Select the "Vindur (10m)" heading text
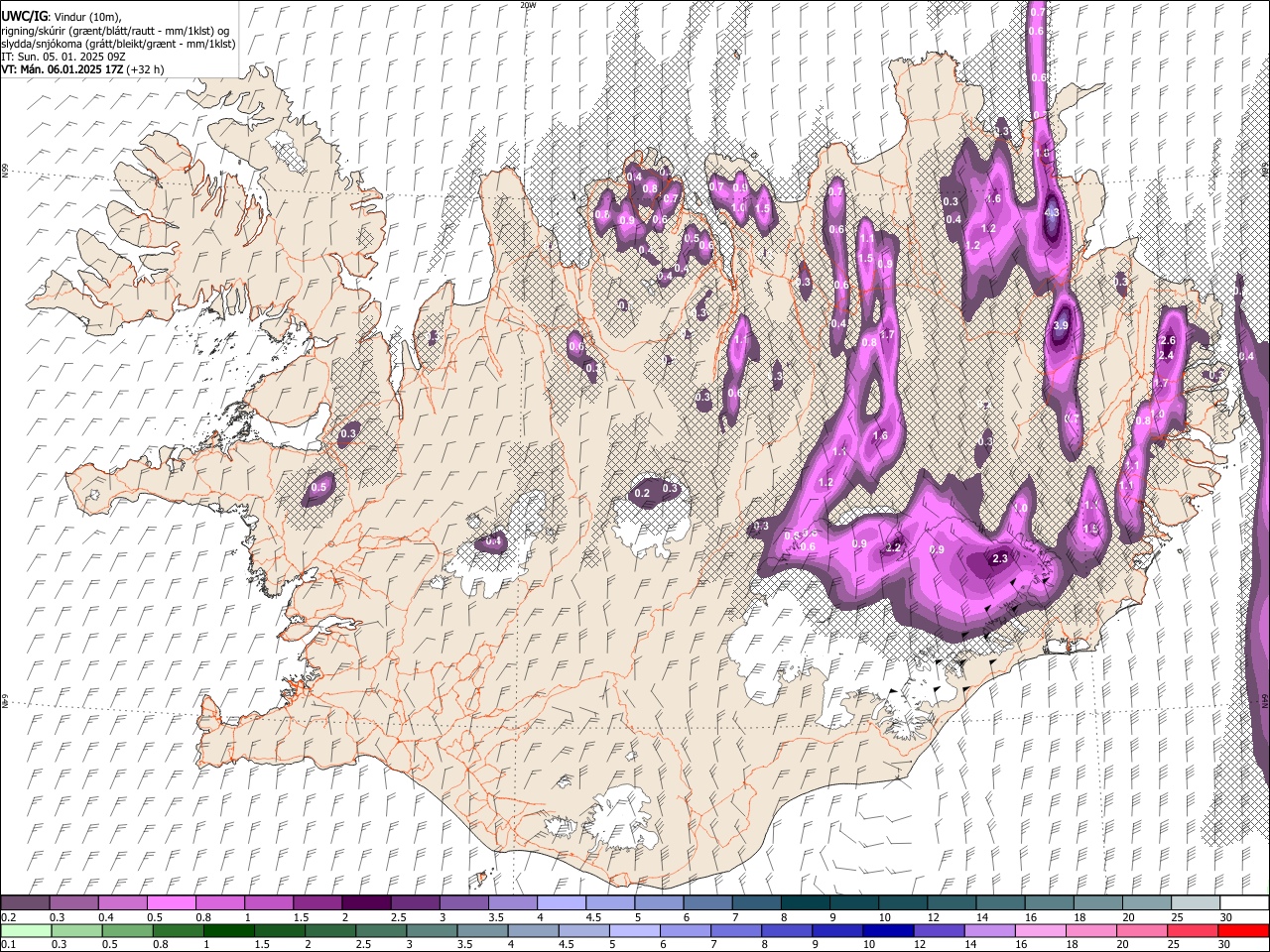Screen dimensions: 1270x952 (86, 17)
